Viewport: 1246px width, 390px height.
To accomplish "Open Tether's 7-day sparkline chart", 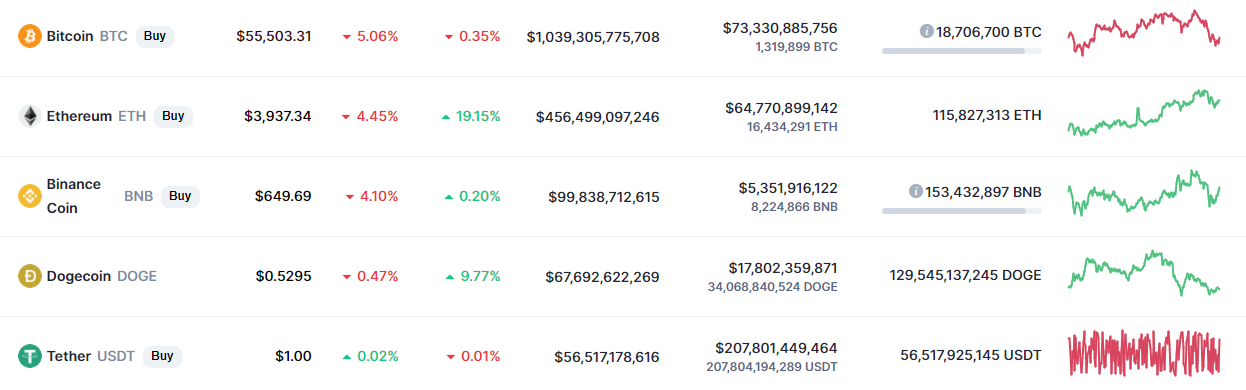I will coord(1144,355).
